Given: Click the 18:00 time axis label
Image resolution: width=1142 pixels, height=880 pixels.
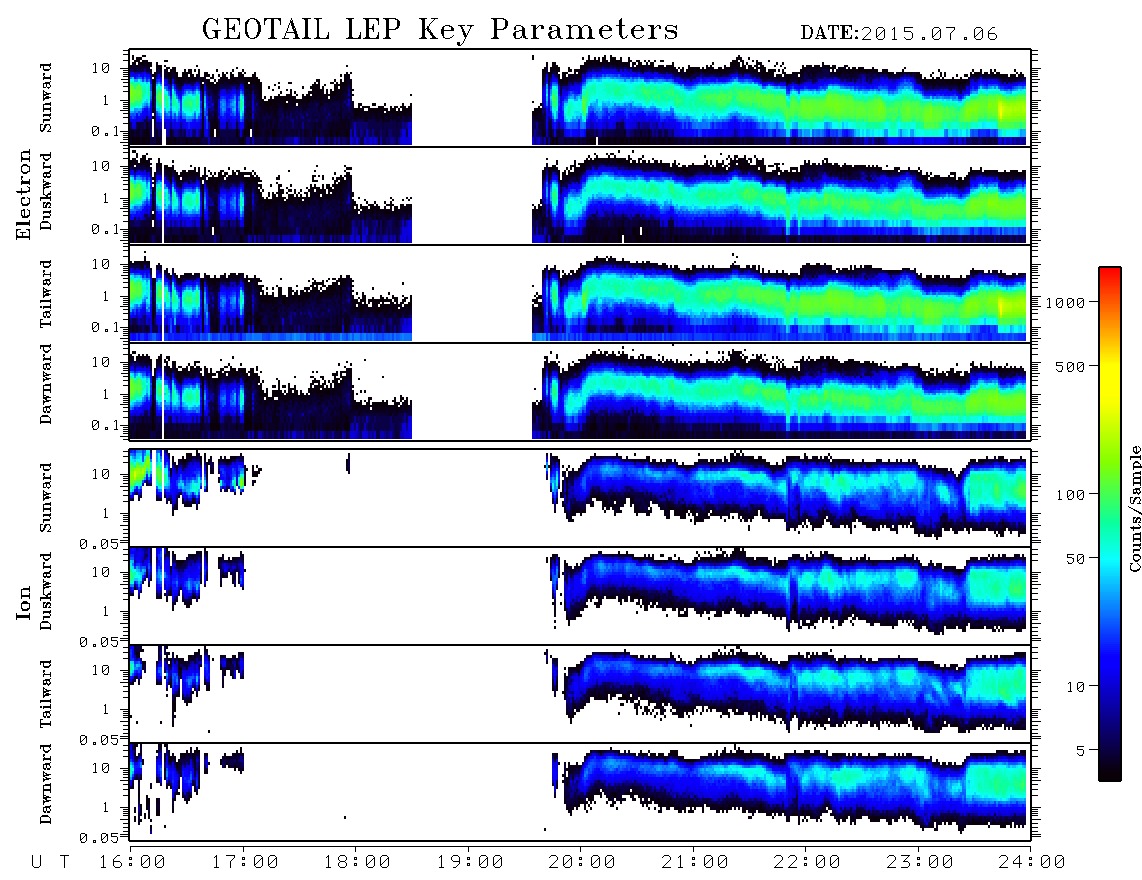Looking at the screenshot, I should click(x=357, y=863).
